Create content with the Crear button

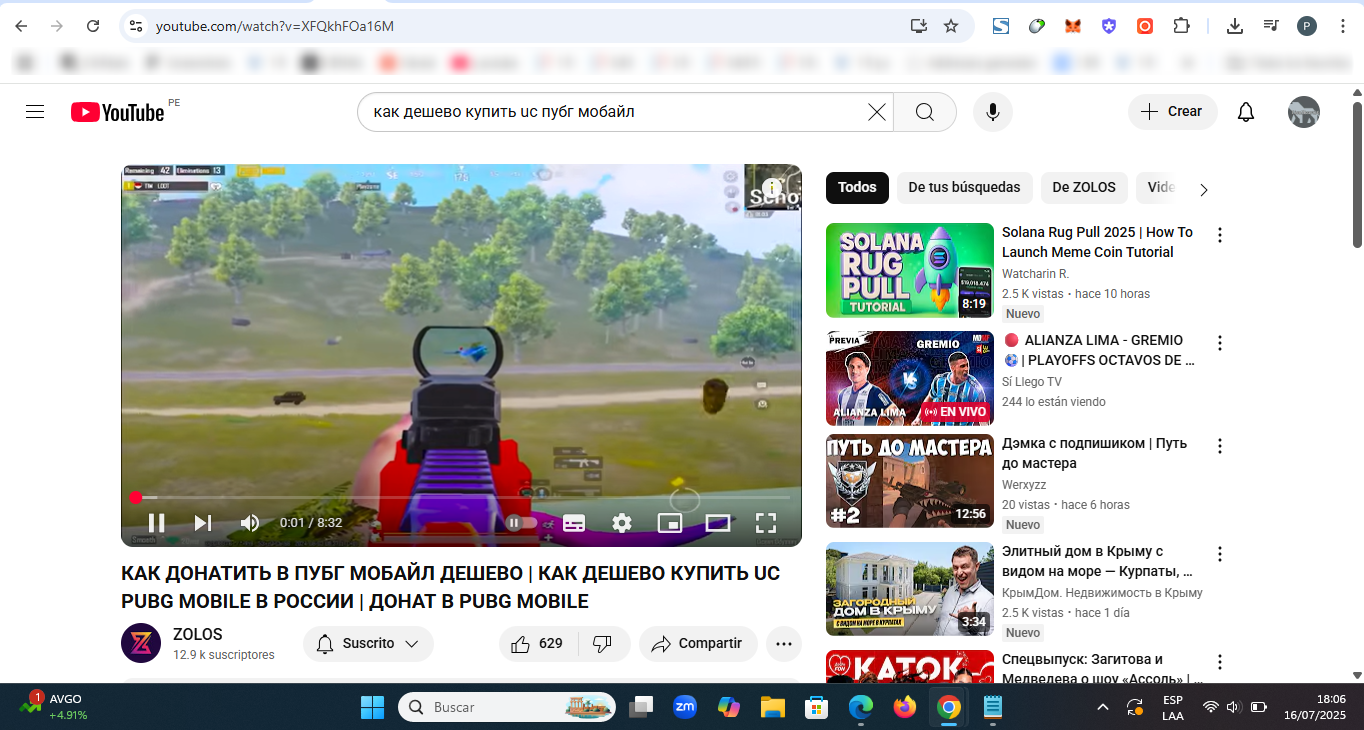click(1173, 112)
